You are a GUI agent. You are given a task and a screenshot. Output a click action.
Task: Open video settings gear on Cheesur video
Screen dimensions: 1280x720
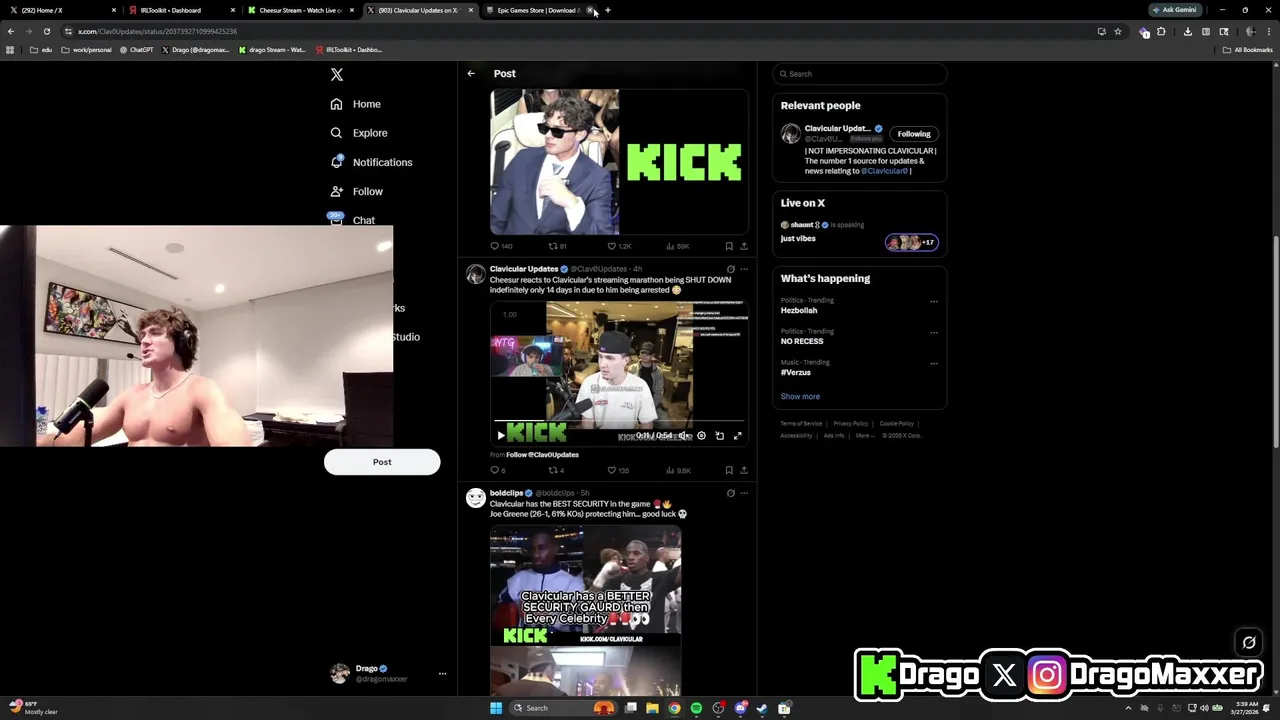click(x=701, y=436)
